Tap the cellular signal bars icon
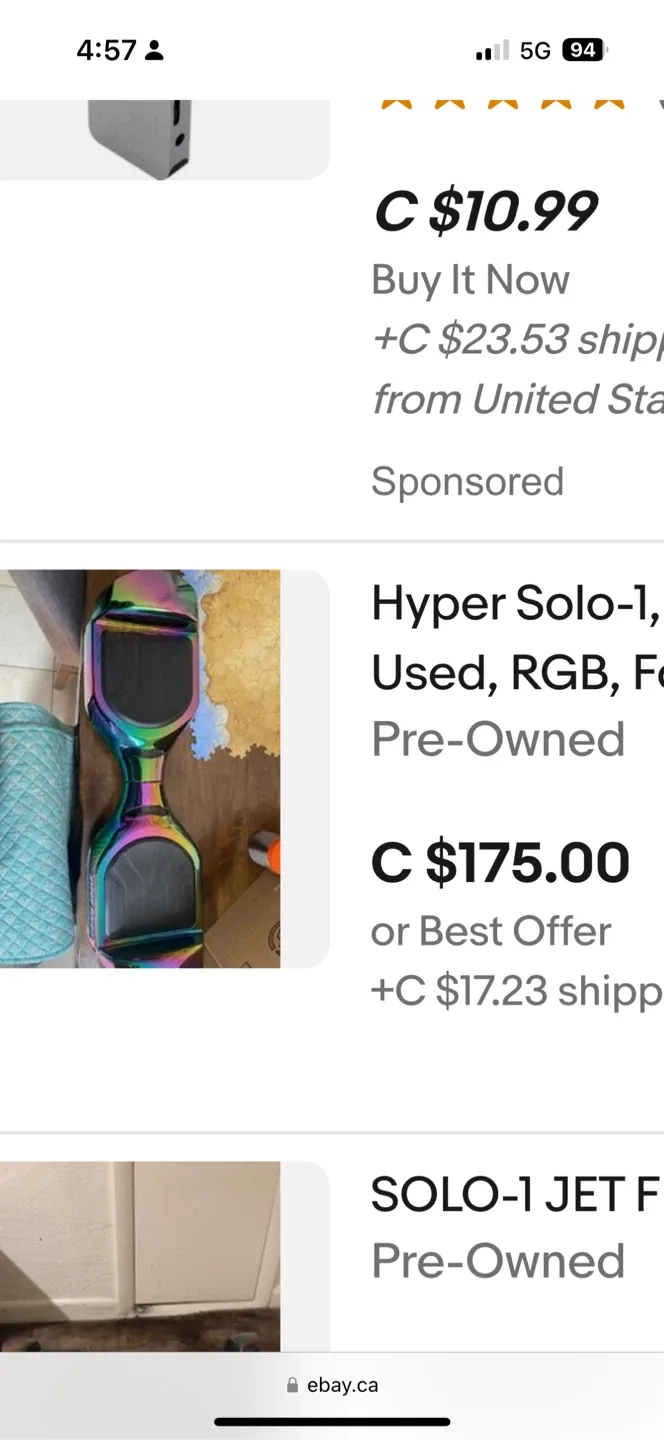The width and height of the screenshot is (664, 1440). point(492,50)
